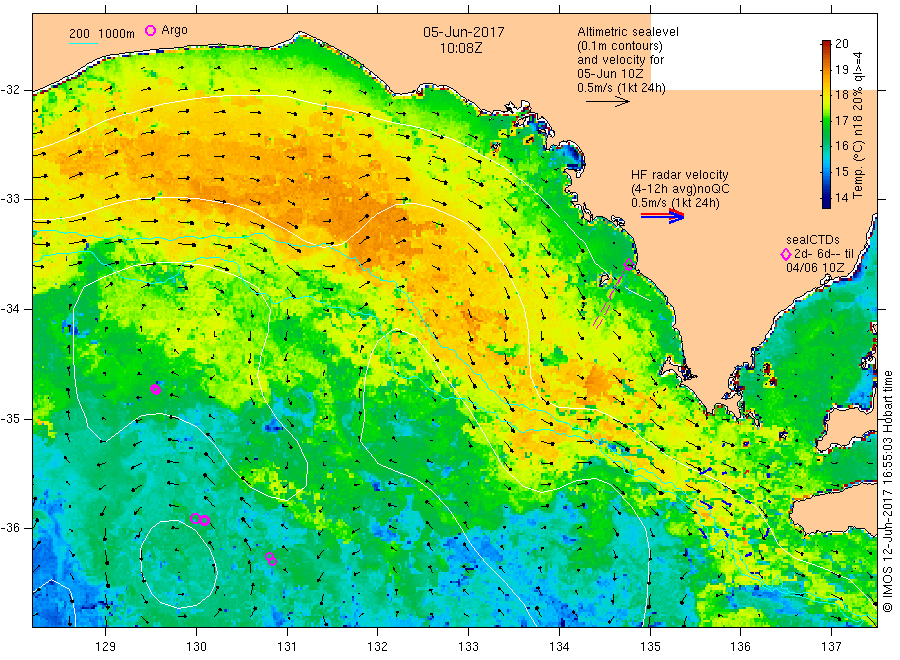900x660 pixels.
Task: Click the 'sealCTDs' label
Action: [813, 240]
